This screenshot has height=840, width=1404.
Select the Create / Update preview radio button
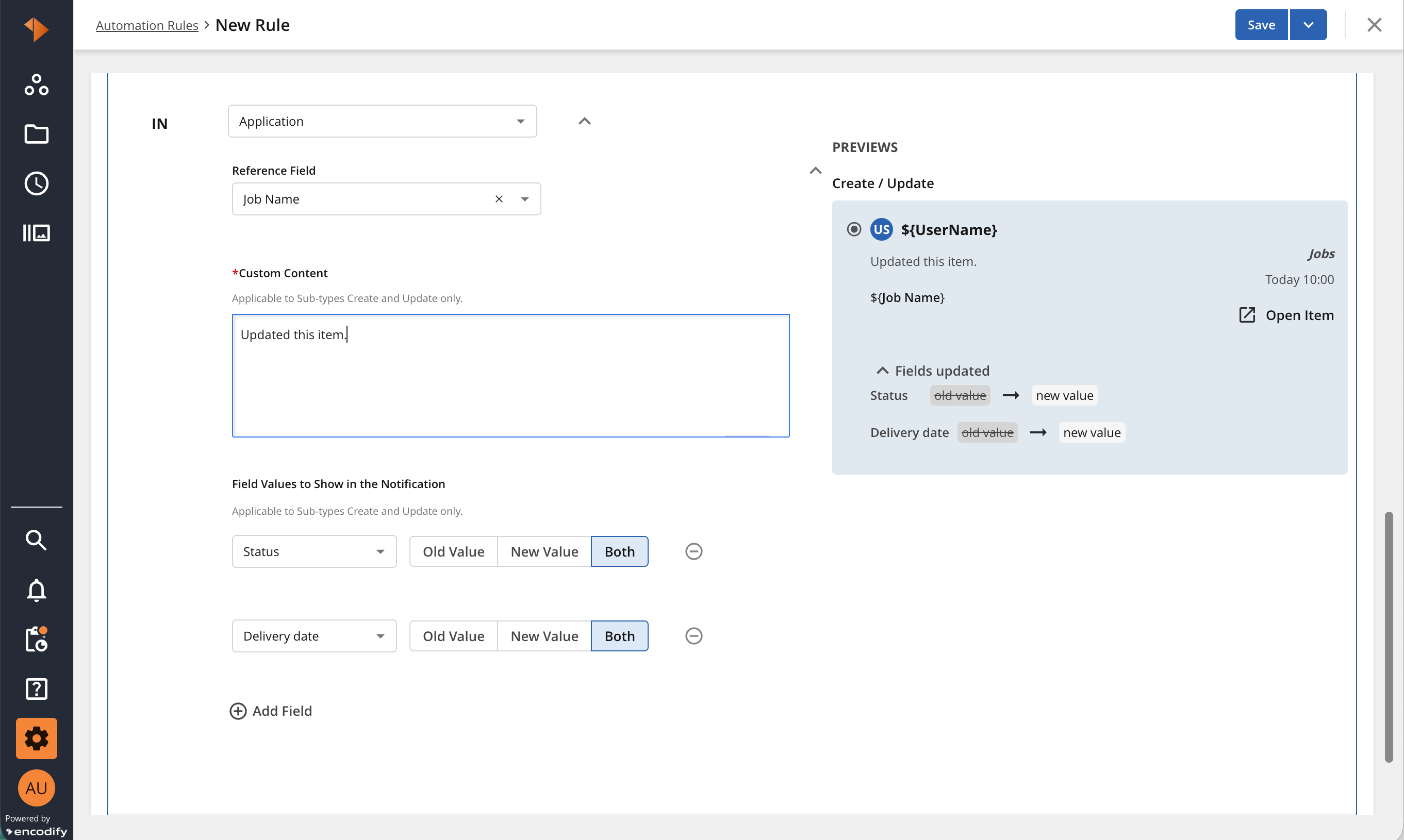point(854,229)
